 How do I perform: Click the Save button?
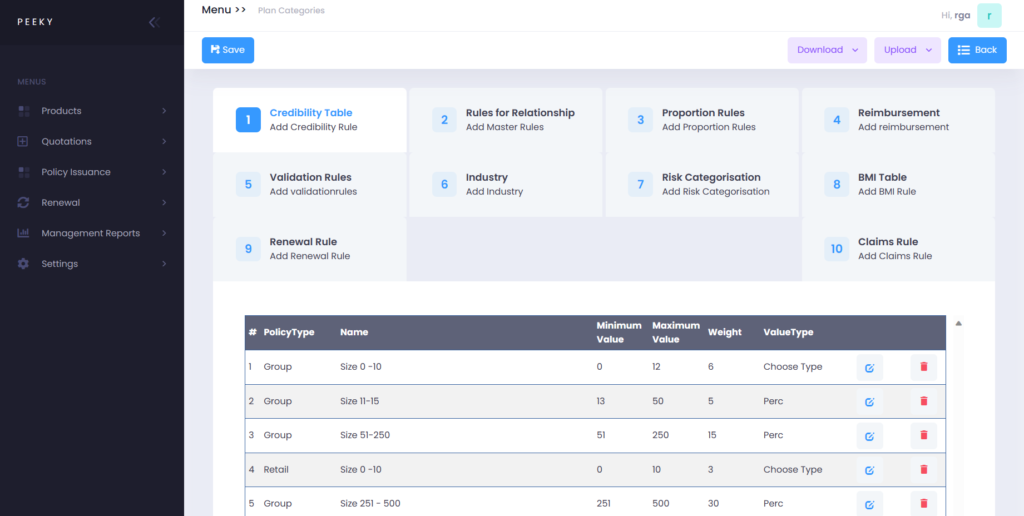228,50
